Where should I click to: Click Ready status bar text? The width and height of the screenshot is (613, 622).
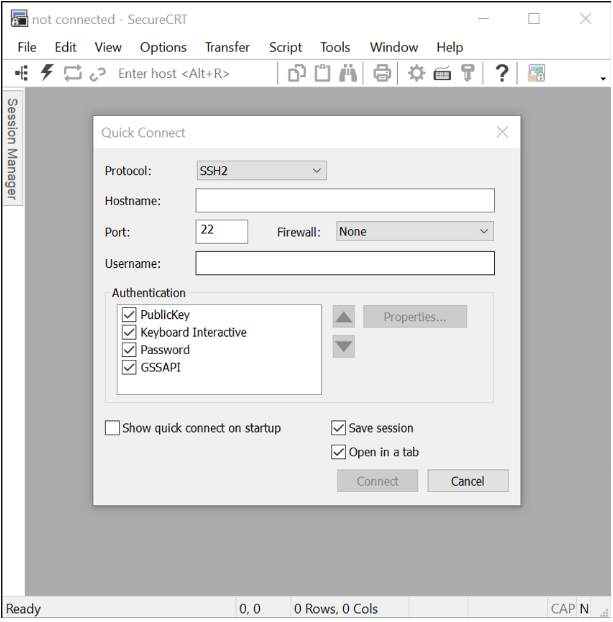(x=23, y=609)
